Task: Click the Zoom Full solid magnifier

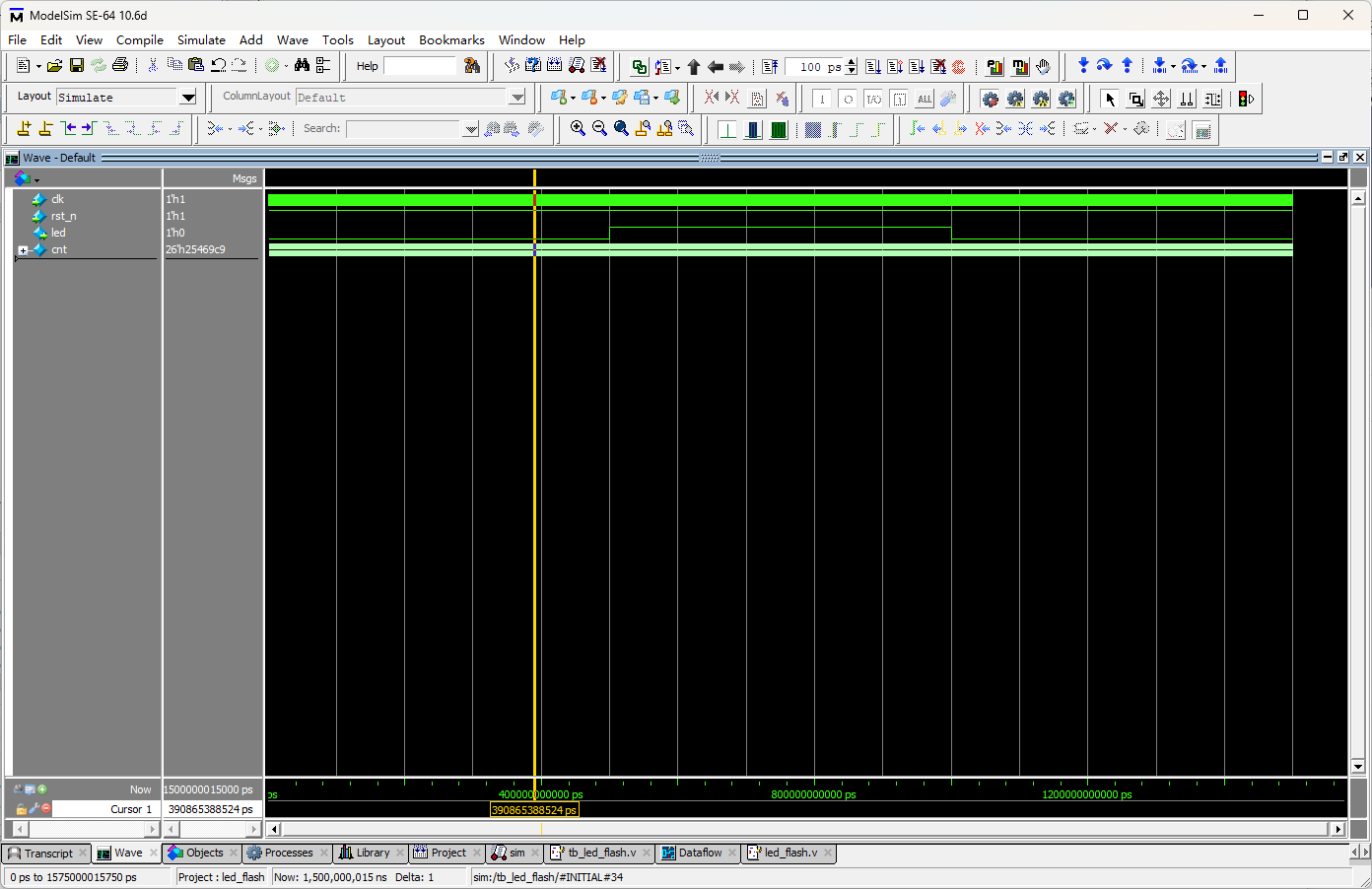Action: pyautogui.click(x=621, y=128)
